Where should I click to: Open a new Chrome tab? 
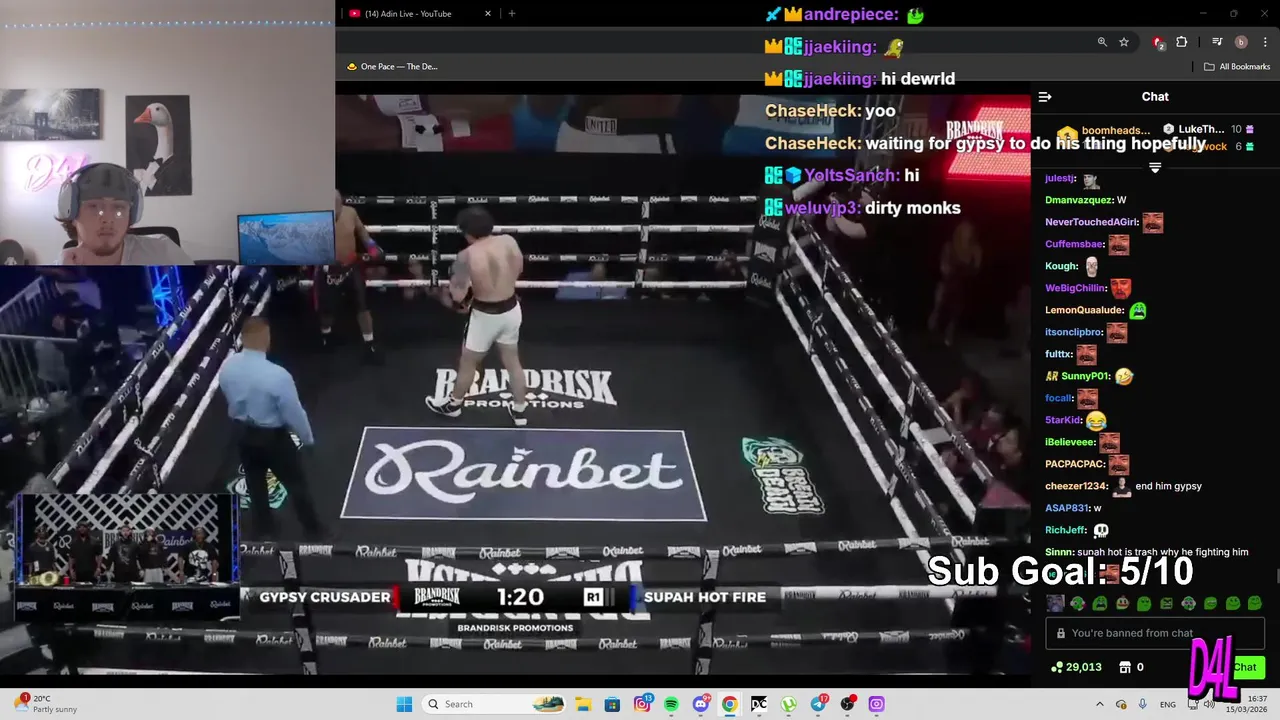coord(512,14)
